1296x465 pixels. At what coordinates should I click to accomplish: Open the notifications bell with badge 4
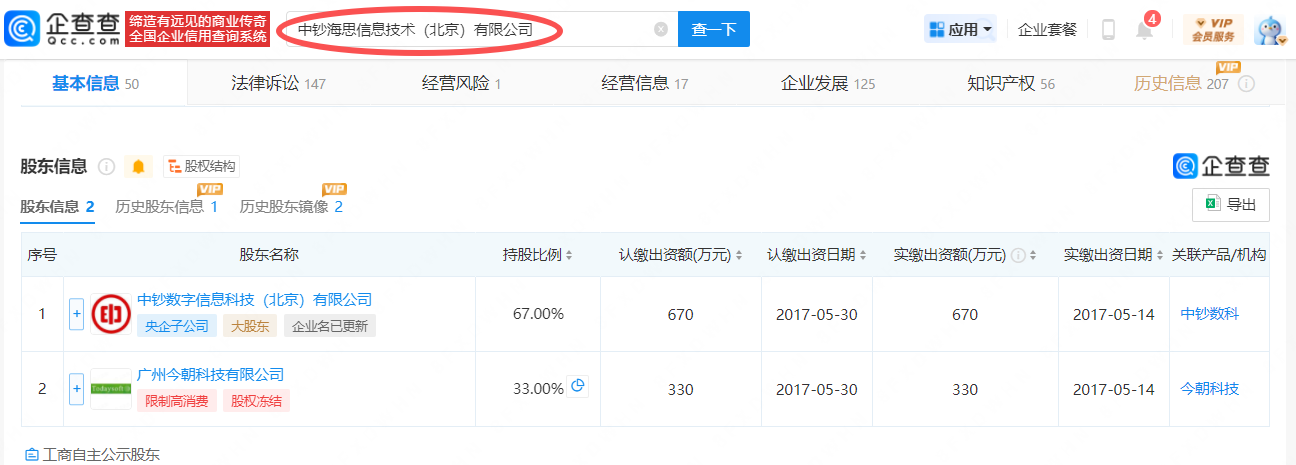(x=1145, y=30)
